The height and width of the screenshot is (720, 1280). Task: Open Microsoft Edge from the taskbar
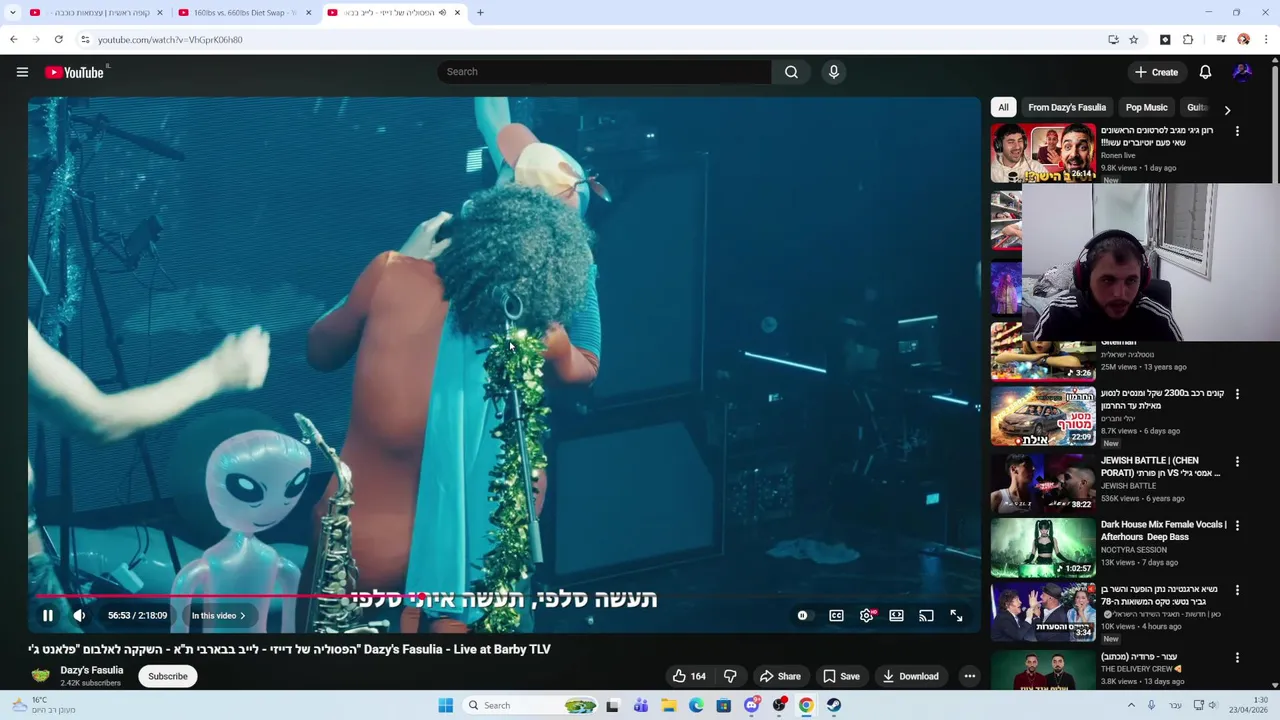[696, 705]
